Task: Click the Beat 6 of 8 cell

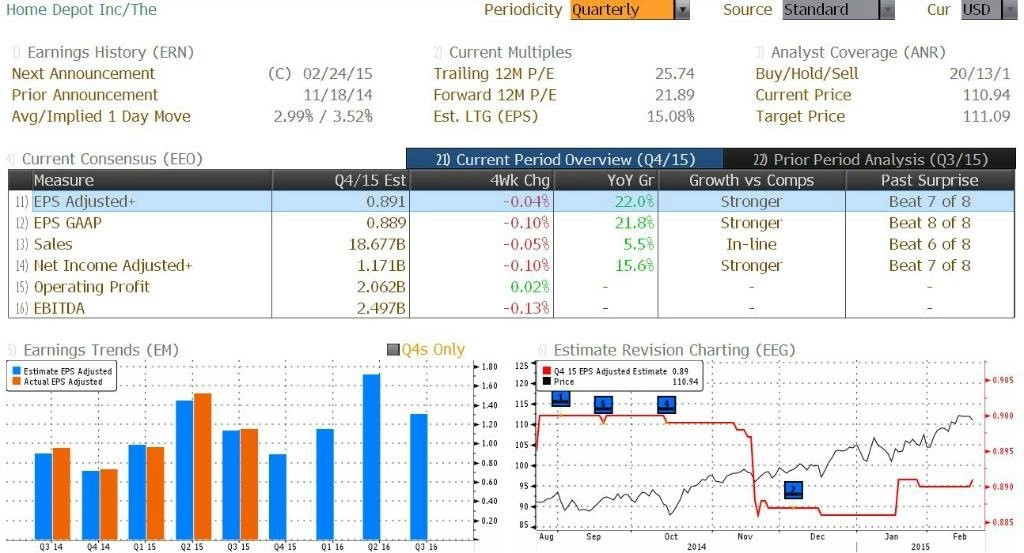Action: click(930, 244)
